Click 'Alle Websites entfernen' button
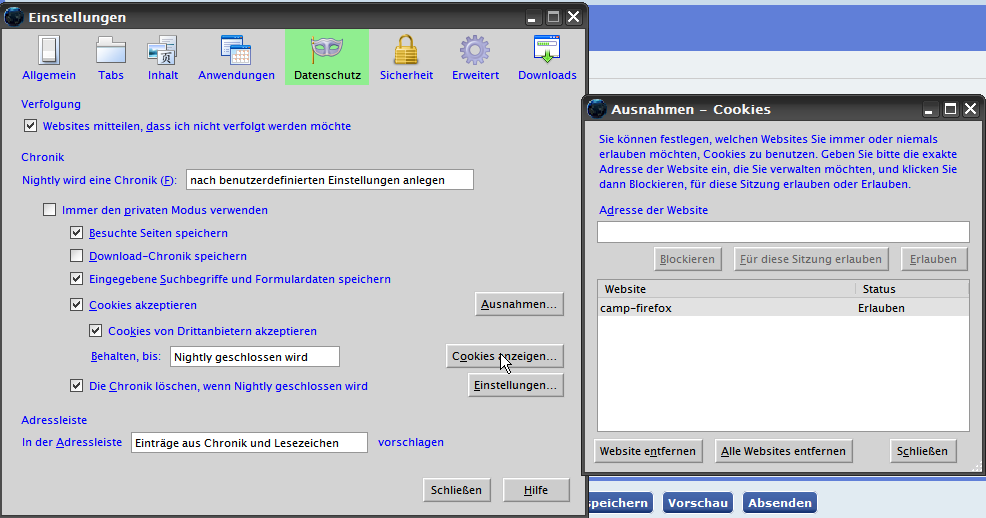Image resolution: width=986 pixels, height=518 pixels. click(783, 451)
